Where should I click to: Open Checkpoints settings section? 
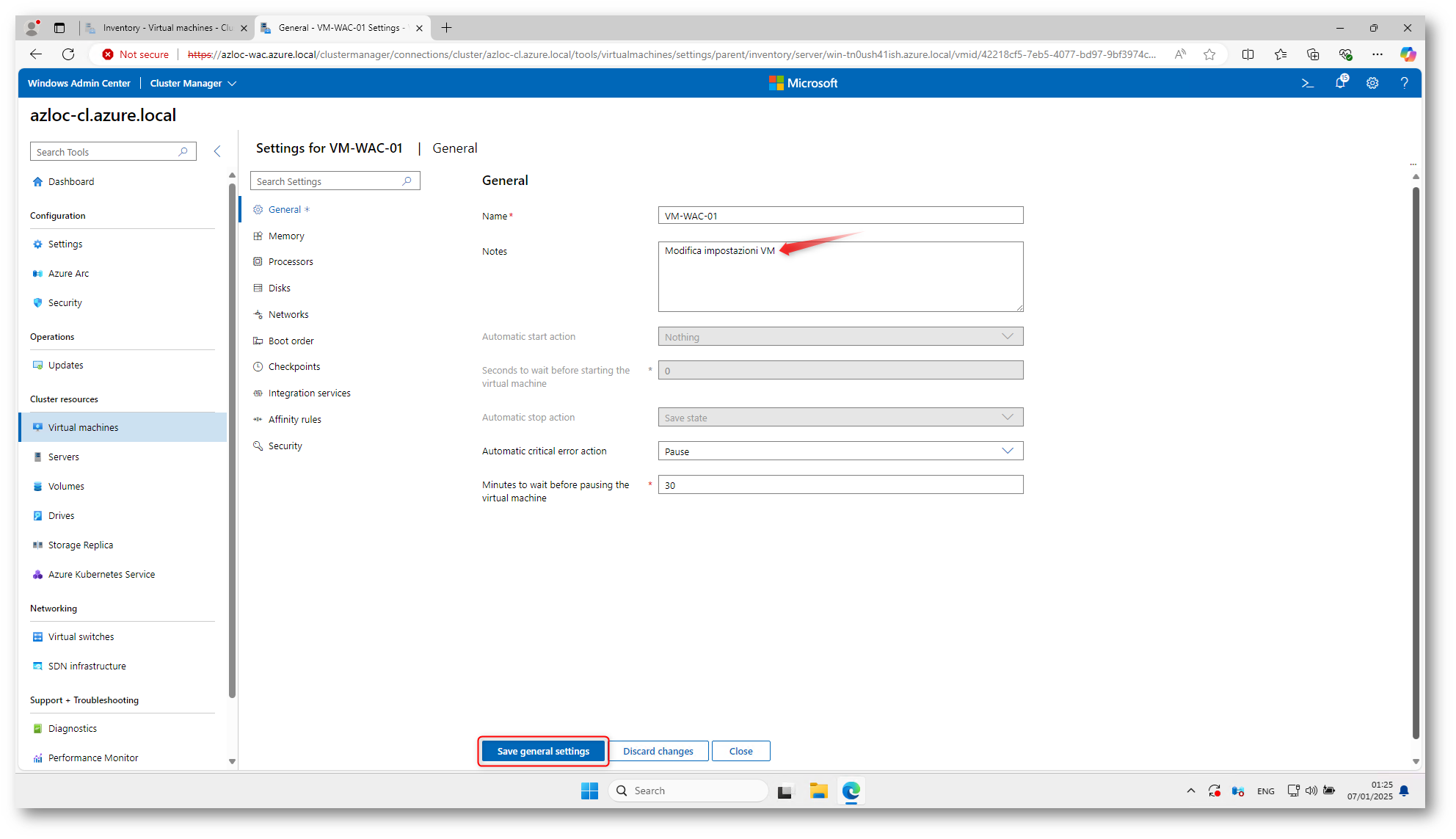point(294,367)
